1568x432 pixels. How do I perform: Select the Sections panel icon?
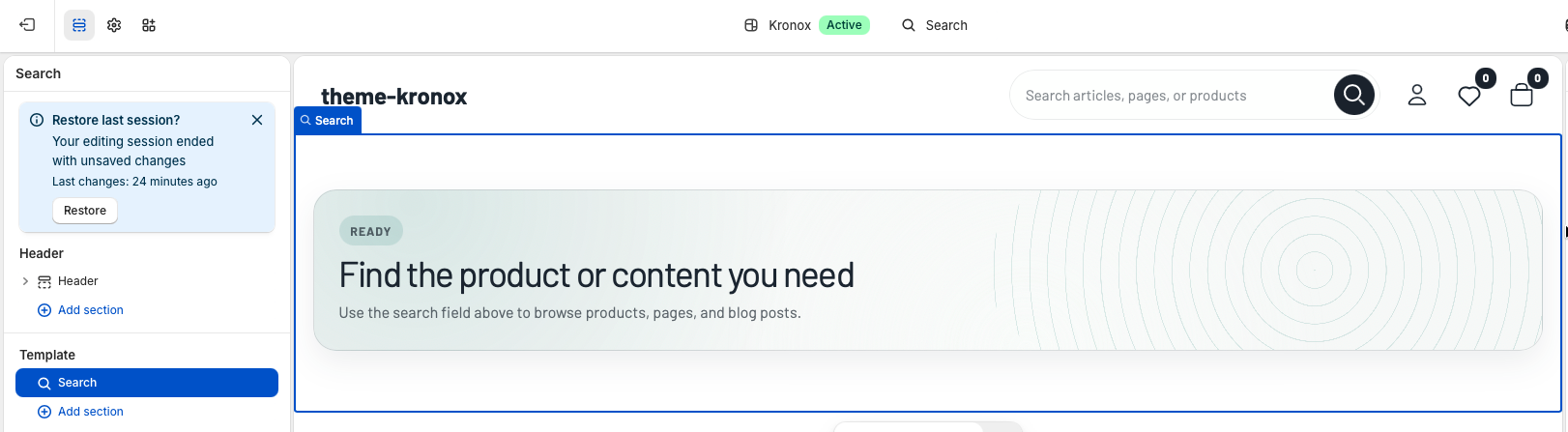(79, 25)
